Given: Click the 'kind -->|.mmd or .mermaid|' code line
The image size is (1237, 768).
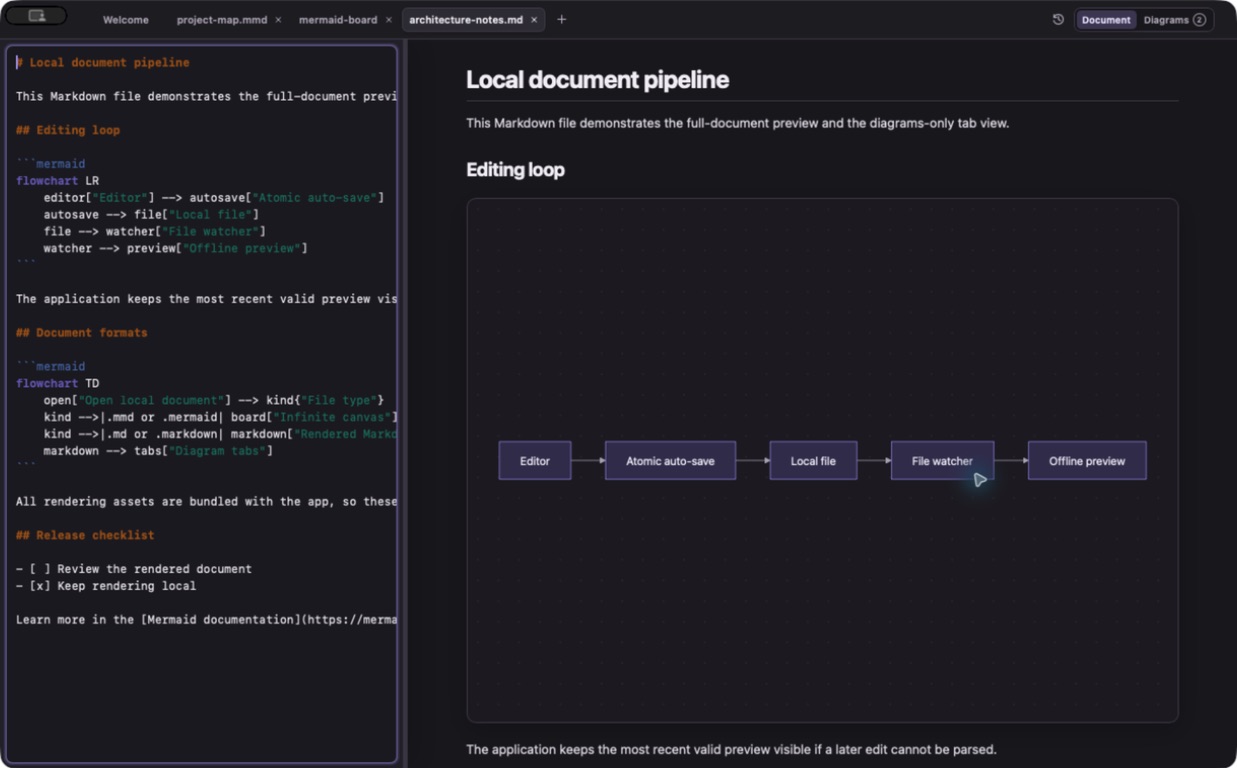Looking at the screenshot, I should coord(220,417).
